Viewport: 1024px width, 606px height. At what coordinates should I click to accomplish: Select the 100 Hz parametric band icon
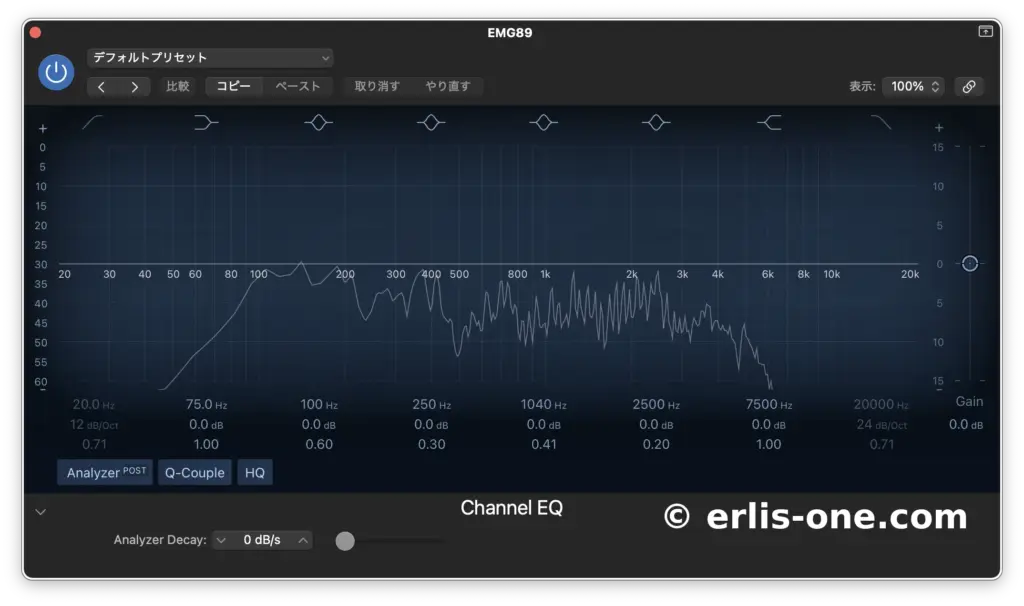coord(318,122)
